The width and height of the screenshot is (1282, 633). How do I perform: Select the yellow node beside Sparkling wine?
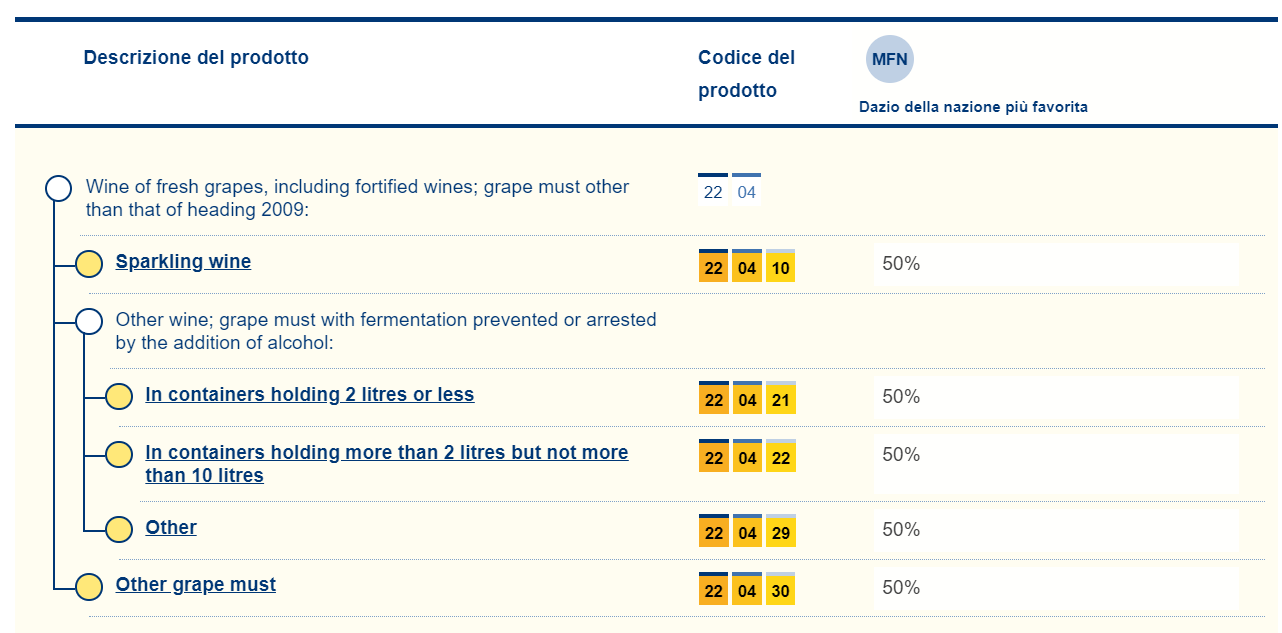(x=89, y=264)
